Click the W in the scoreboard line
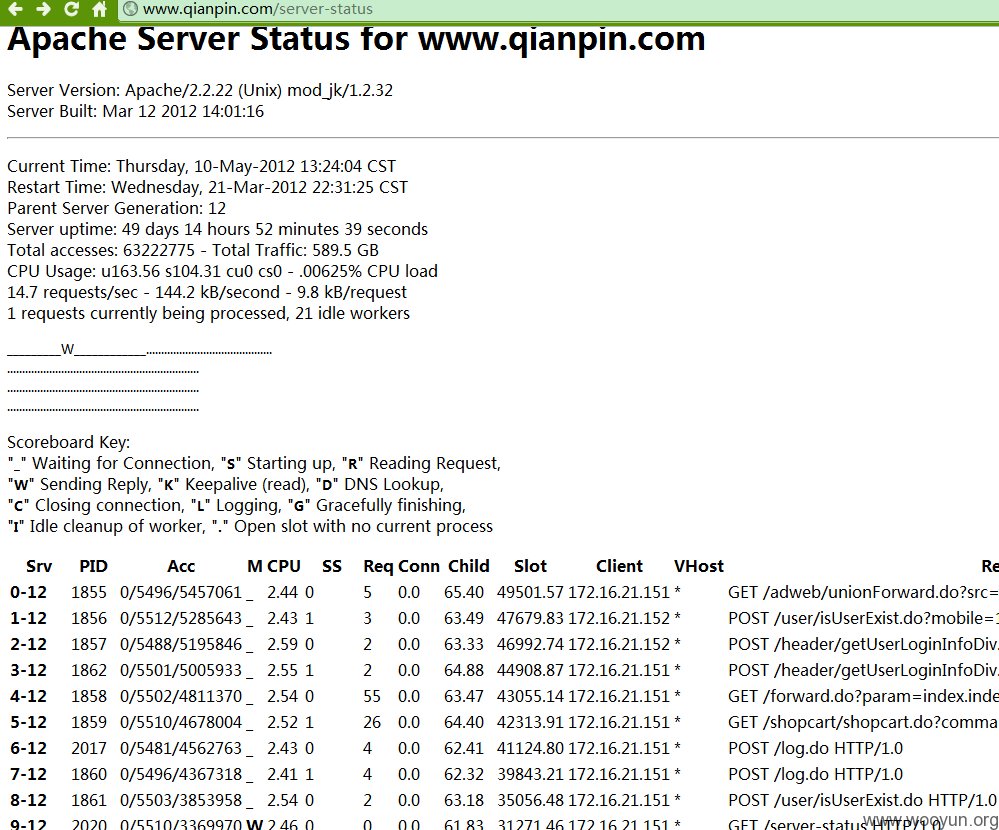Viewport: 999px width, 830px height. click(68, 349)
